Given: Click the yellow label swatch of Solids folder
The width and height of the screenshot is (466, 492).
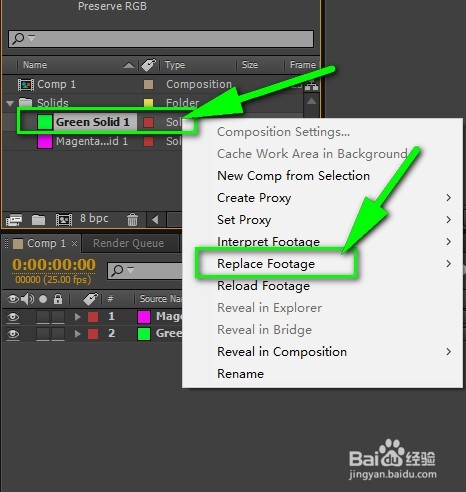Looking at the screenshot, I should 148,103.
